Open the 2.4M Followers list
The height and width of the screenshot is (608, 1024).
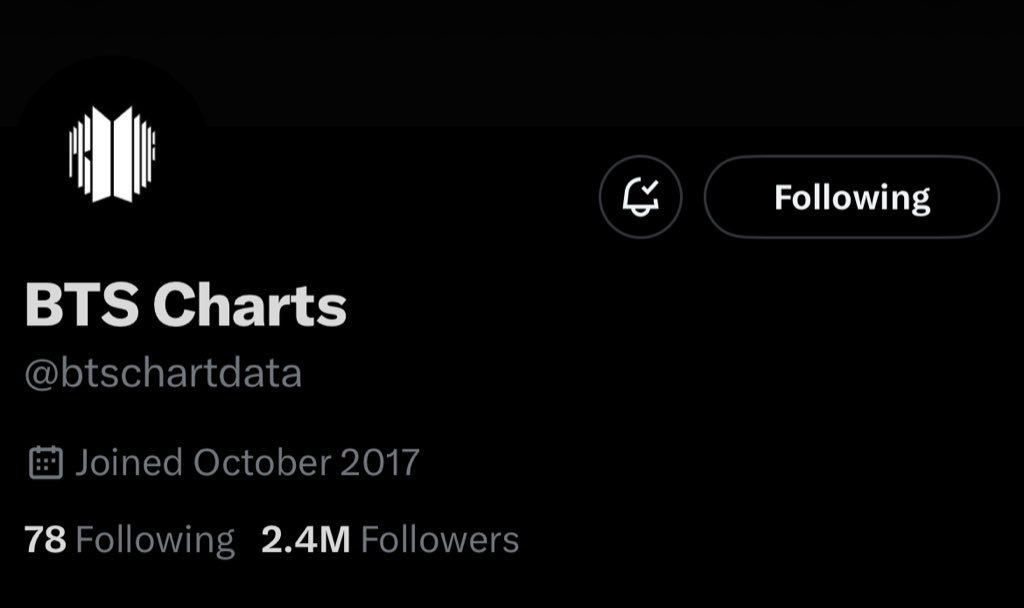(x=390, y=540)
